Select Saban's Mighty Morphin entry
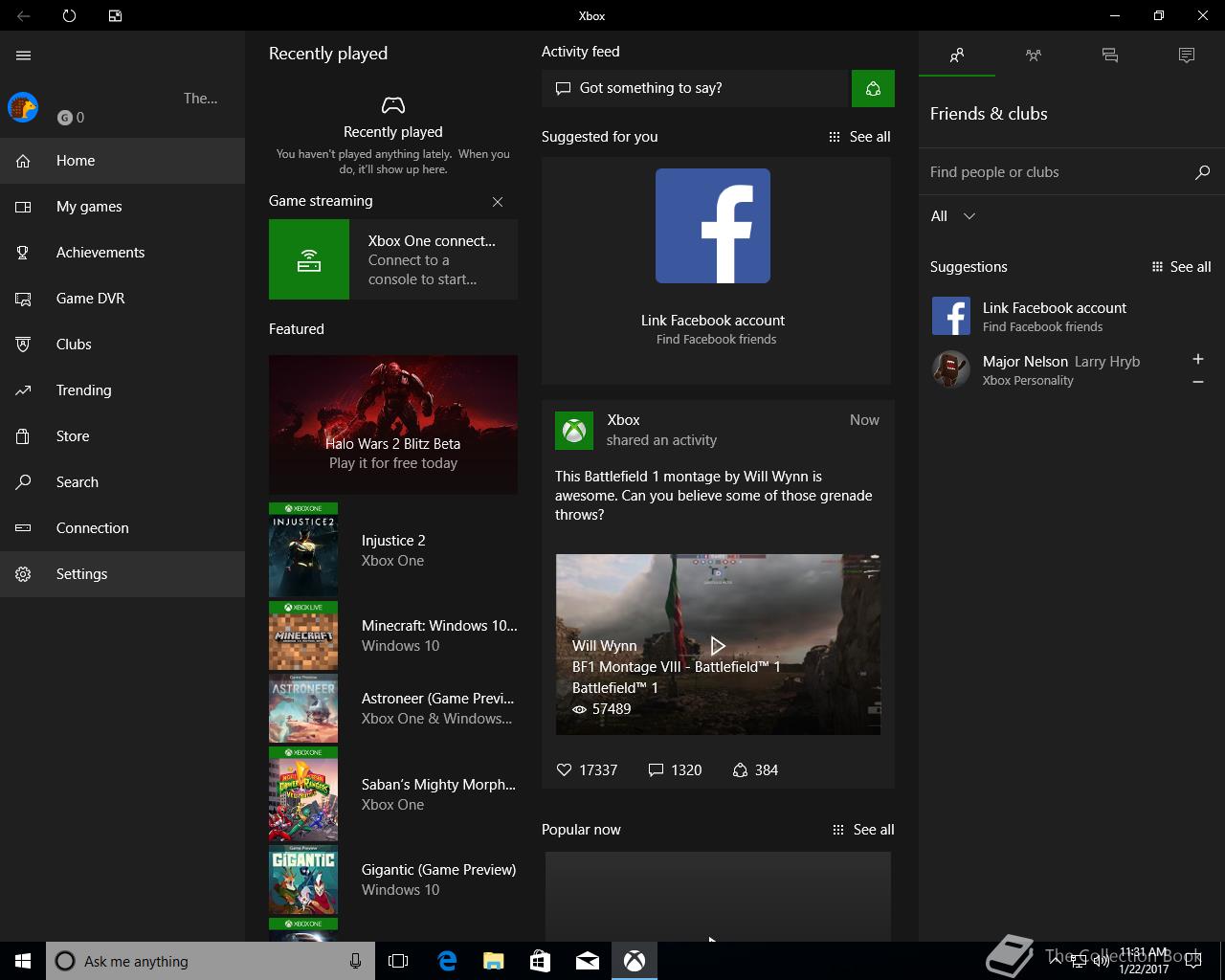Viewport: 1225px width, 980px height. click(393, 794)
